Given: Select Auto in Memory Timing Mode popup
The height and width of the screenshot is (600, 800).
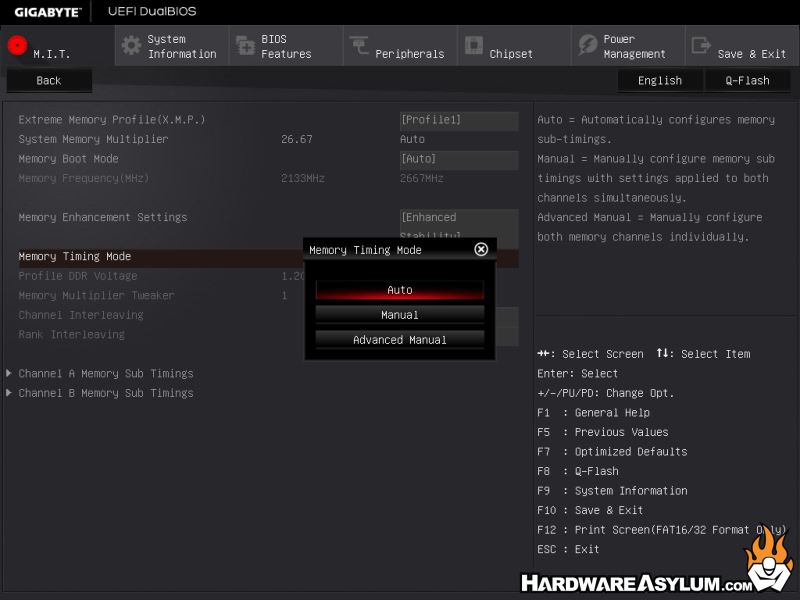Looking at the screenshot, I should [x=399, y=290].
